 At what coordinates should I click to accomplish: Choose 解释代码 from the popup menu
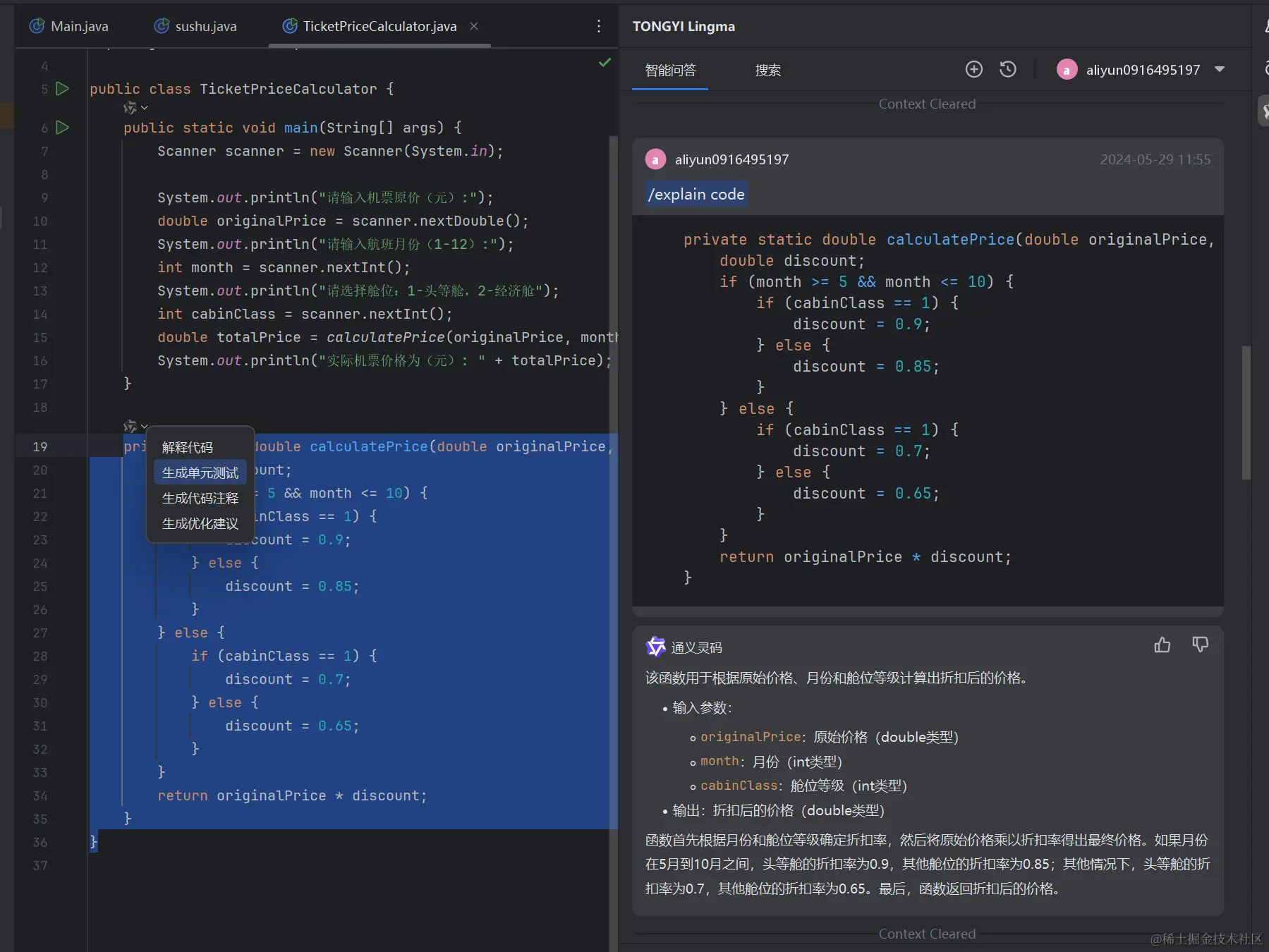200,448
